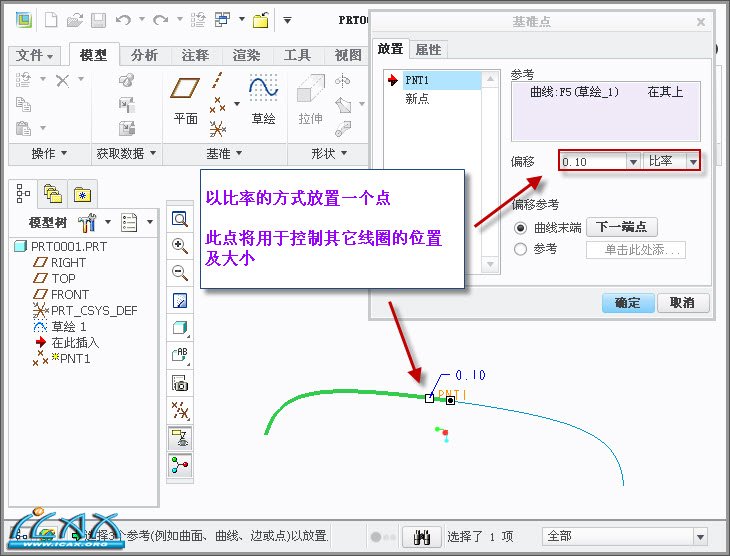Switch to the 视图 ribbon tab
Screen dimensions: 730x556
(348, 55)
